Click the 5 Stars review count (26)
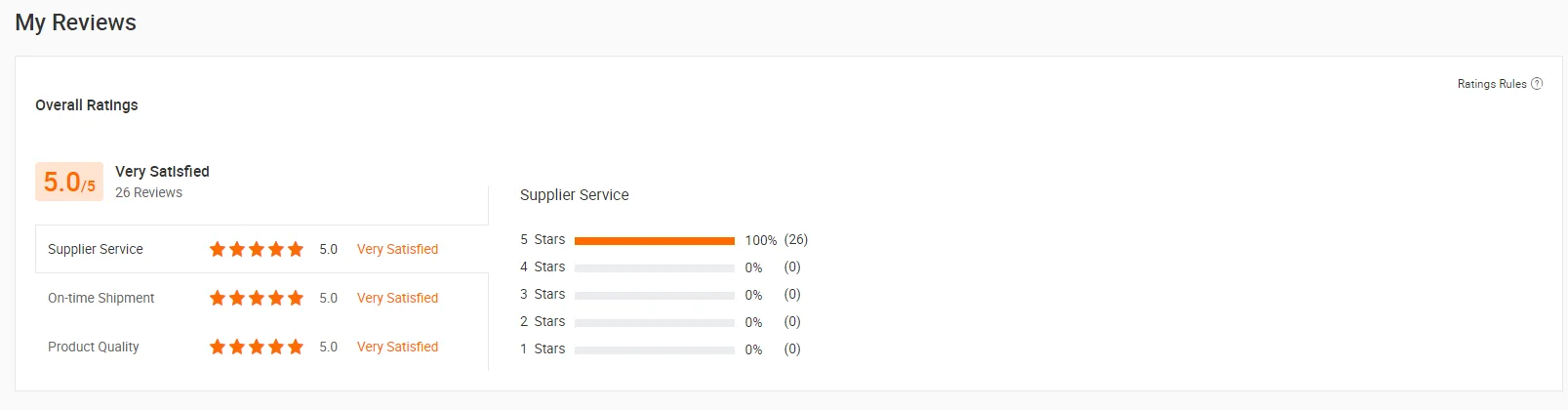Viewport: 1568px width, 410px height. pos(795,239)
